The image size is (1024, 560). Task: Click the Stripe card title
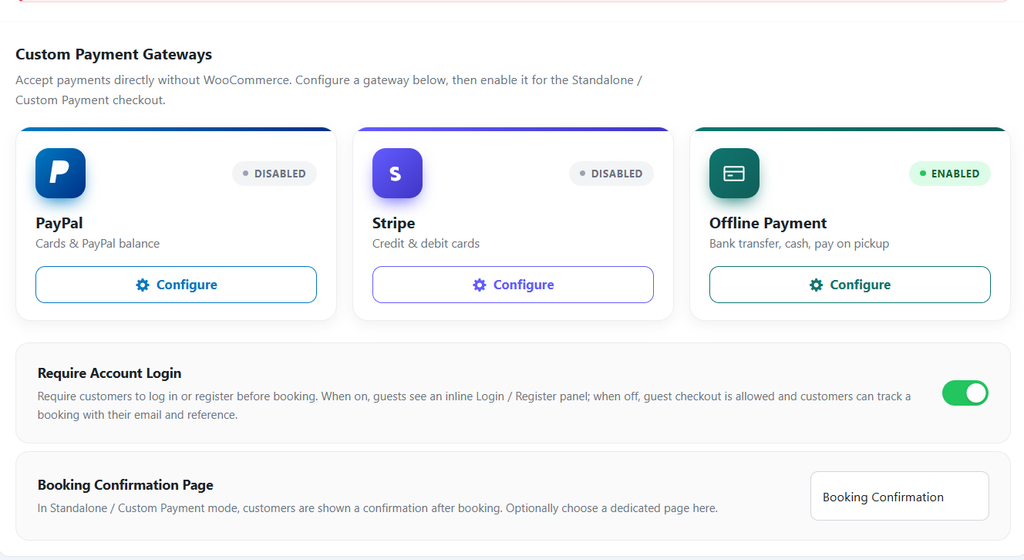click(393, 223)
